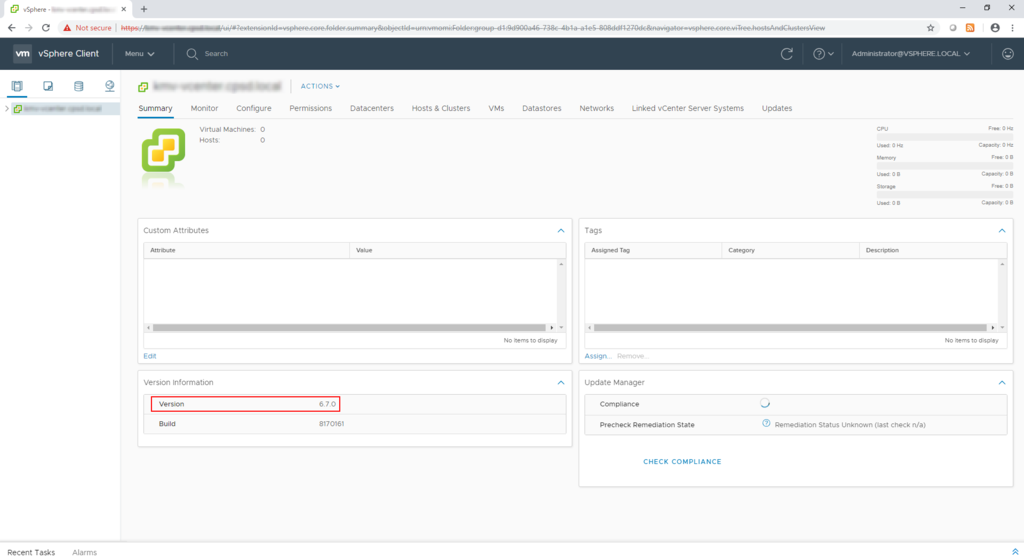Click Edit link under Custom Attributes
The width and height of the screenshot is (1024, 560).
[x=150, y=356]
